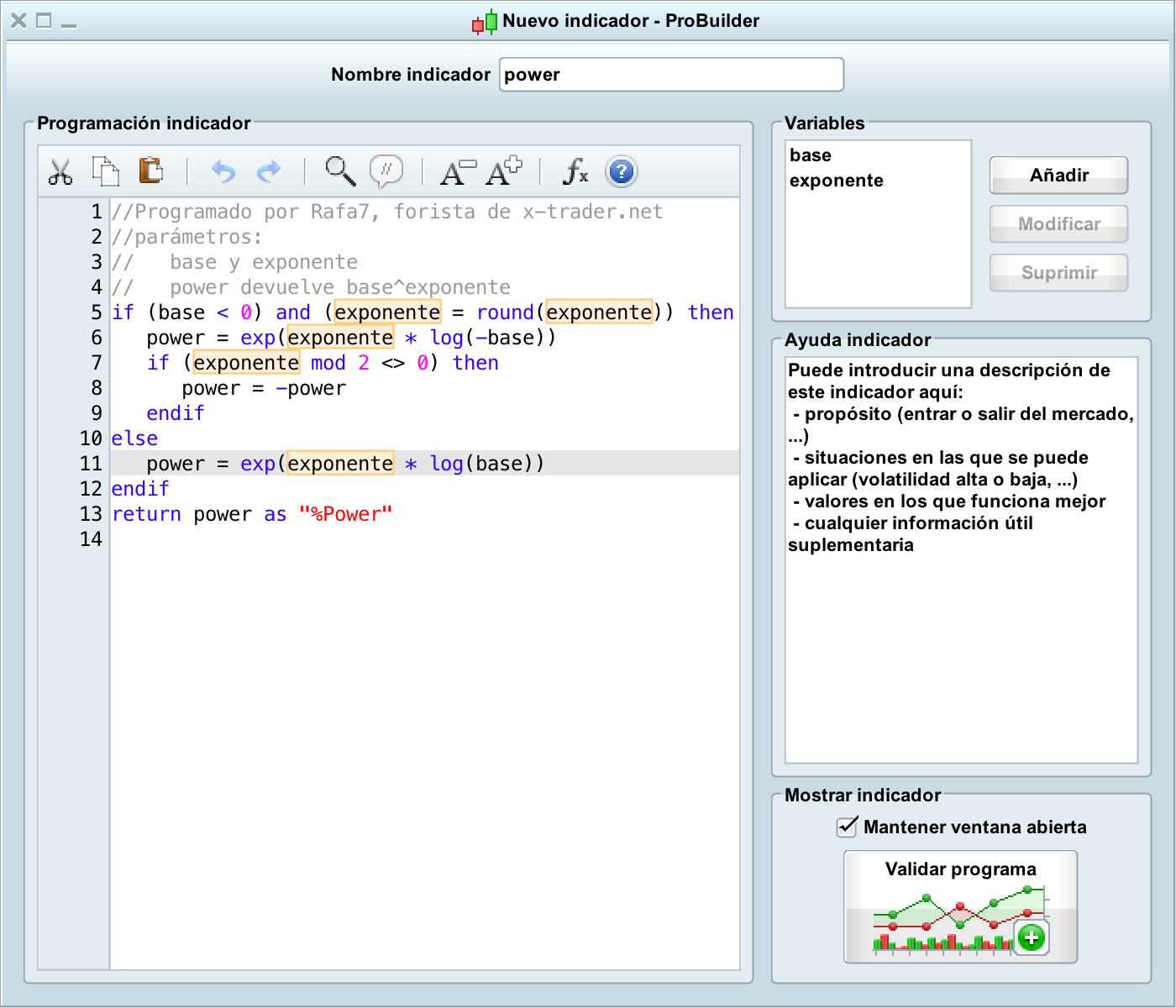Image resolution: width=1176 pixels, height=1008 pixels.
Task: Increase editor font size
Action: (504, 171)
